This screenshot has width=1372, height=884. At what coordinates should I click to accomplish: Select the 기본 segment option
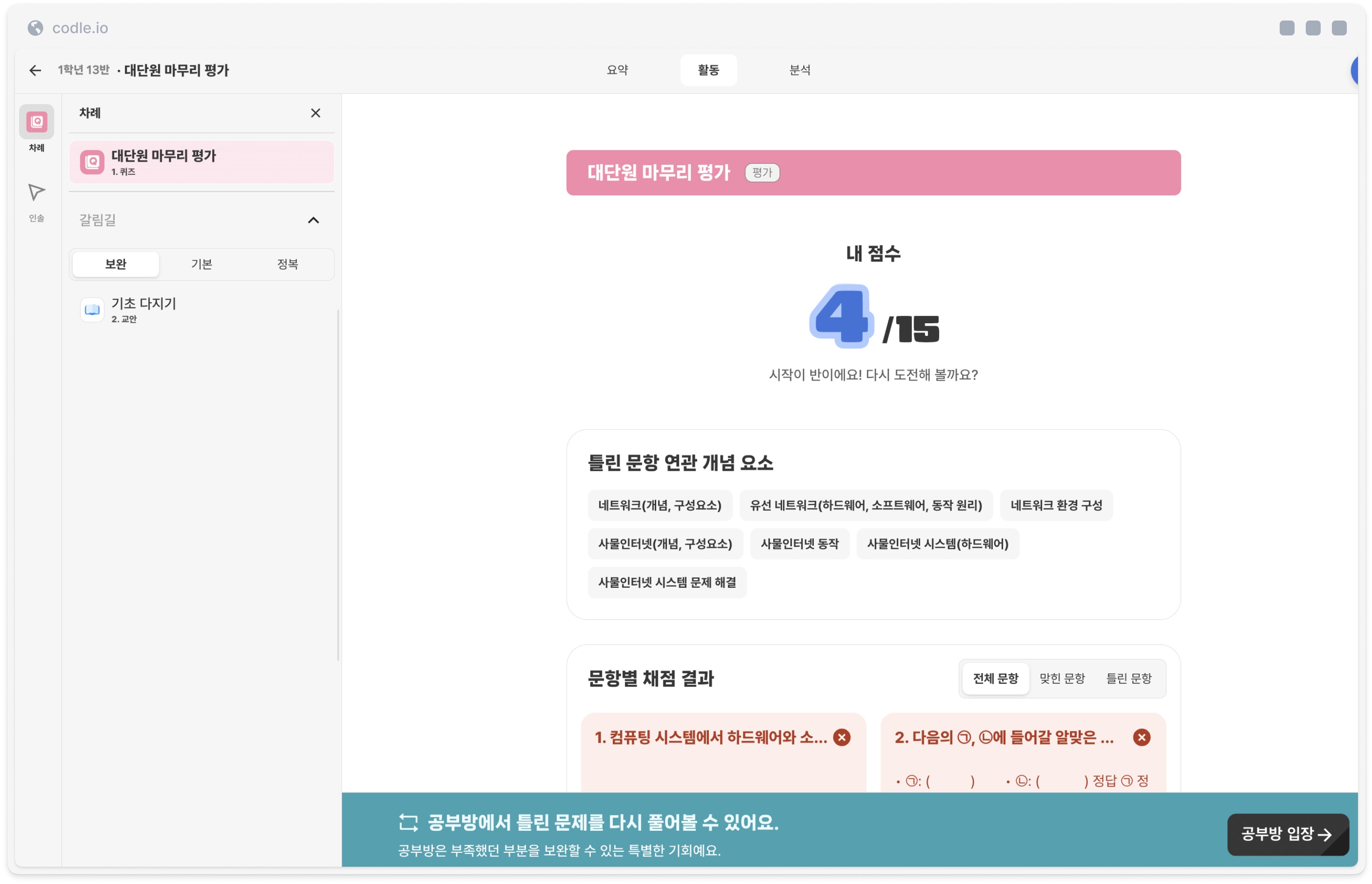pos(201,264)
